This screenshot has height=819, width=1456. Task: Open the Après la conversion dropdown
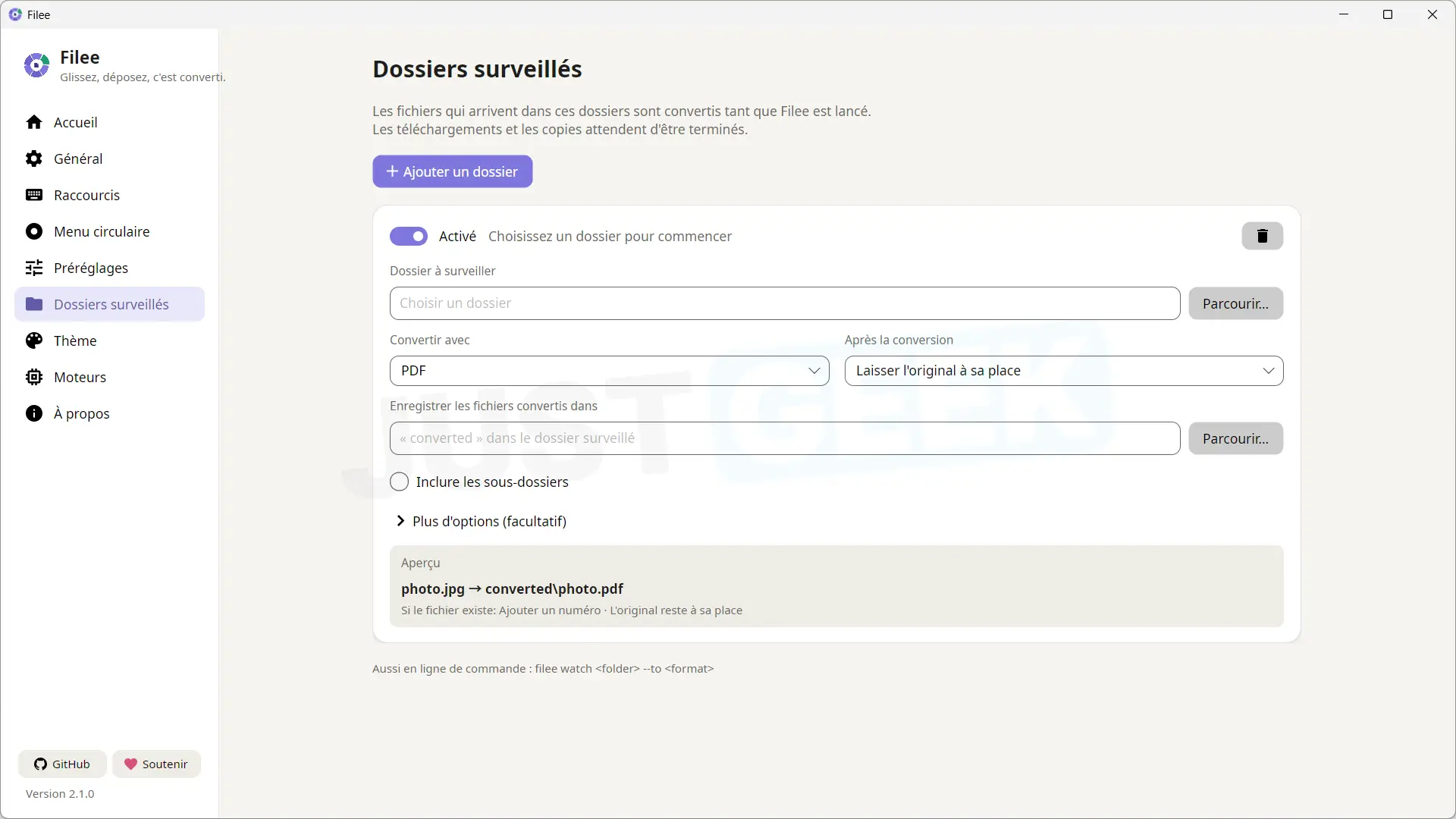coord(1064,371)
